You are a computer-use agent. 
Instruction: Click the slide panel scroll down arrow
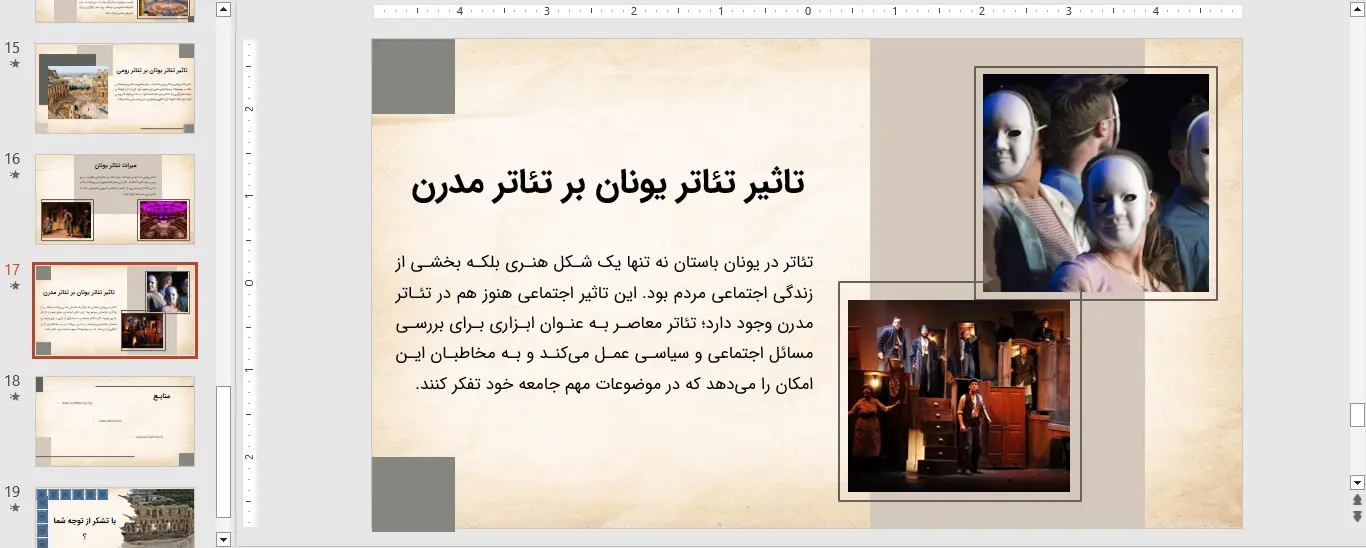(x=223, y=539)
